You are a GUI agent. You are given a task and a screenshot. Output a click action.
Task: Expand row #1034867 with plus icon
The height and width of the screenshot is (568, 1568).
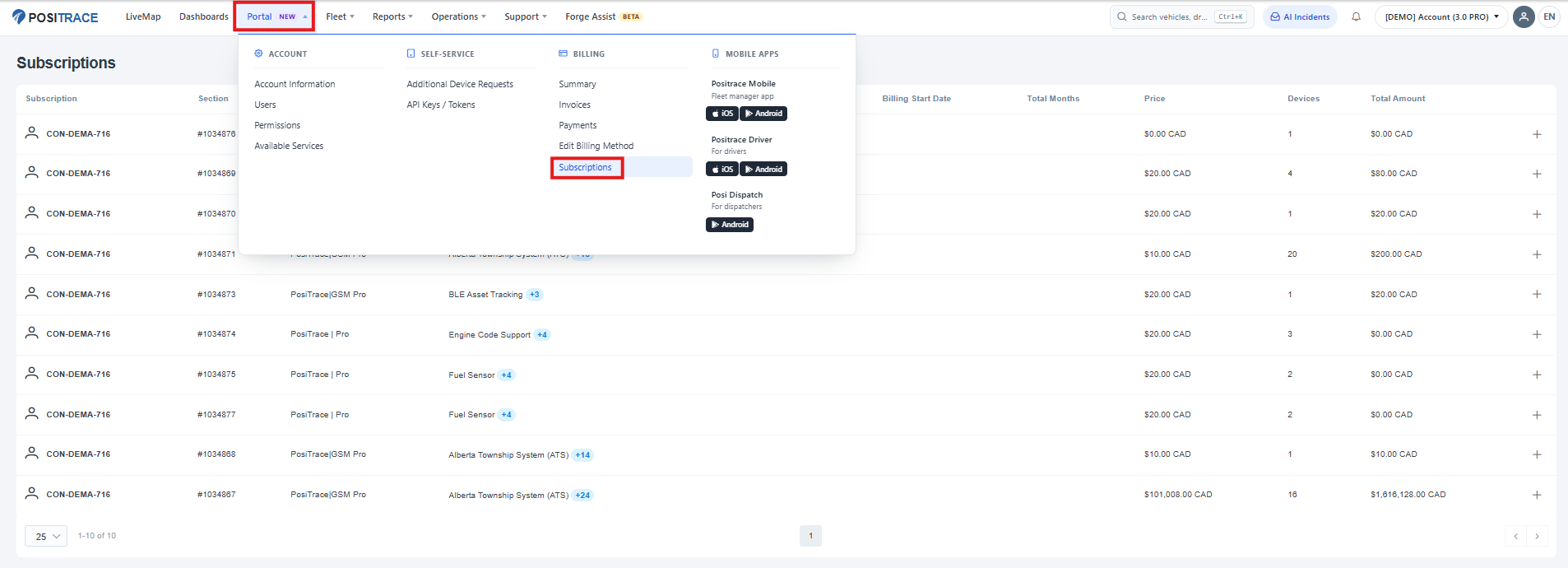pos(1537,495)
